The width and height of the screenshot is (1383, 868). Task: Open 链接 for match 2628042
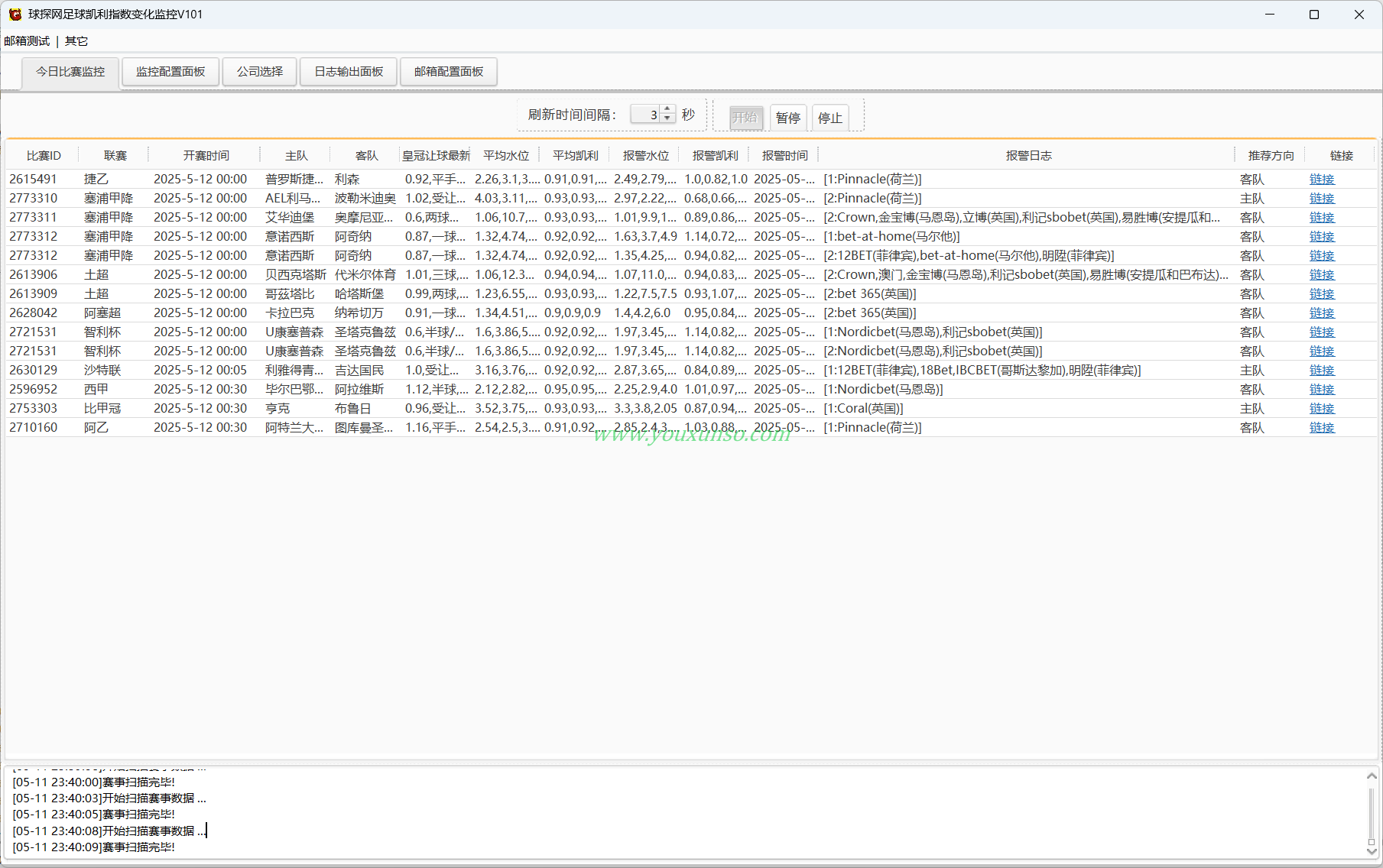click(x=1322, y=313)
